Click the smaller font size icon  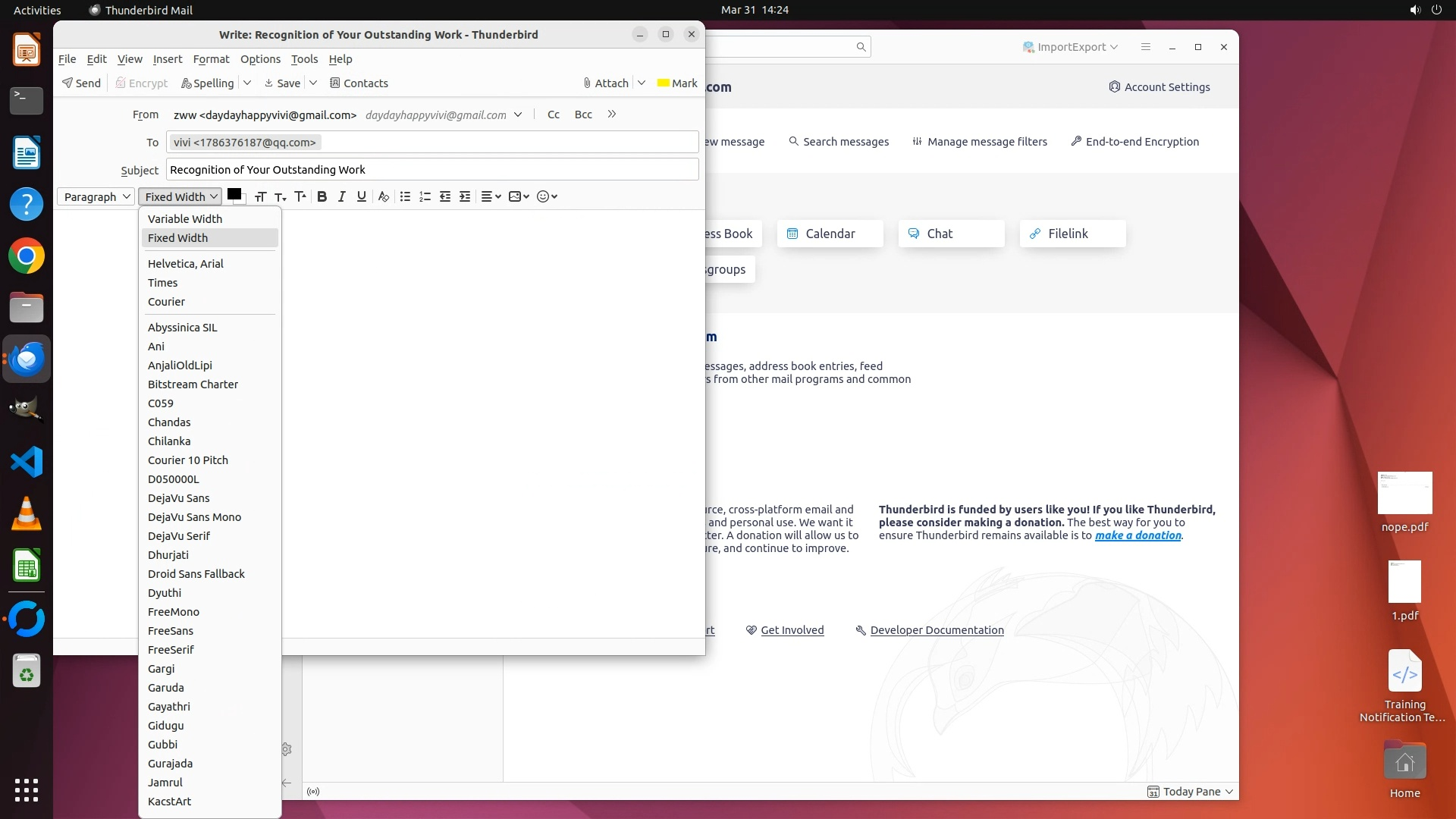(x=280, y=196)
